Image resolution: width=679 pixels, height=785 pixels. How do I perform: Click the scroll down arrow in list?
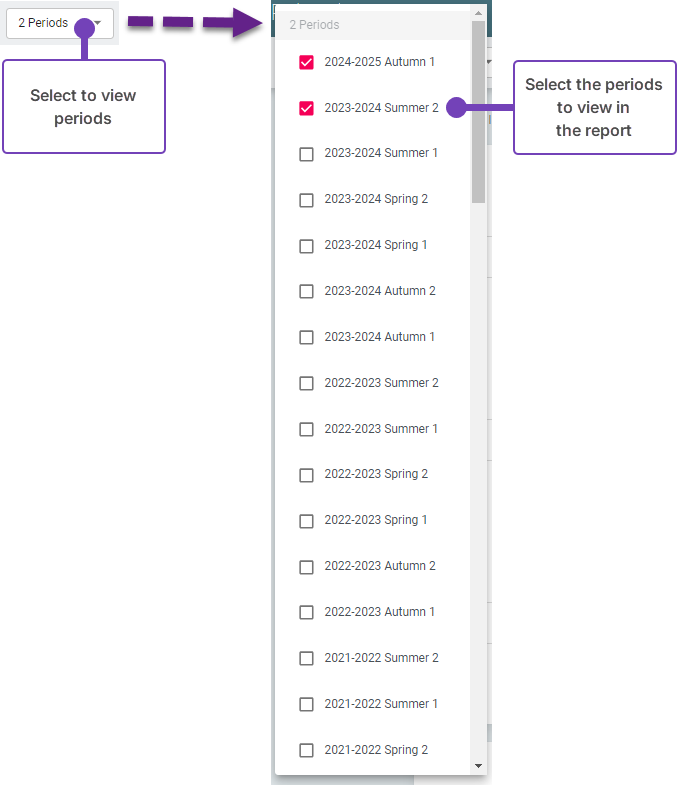(479, 766)
